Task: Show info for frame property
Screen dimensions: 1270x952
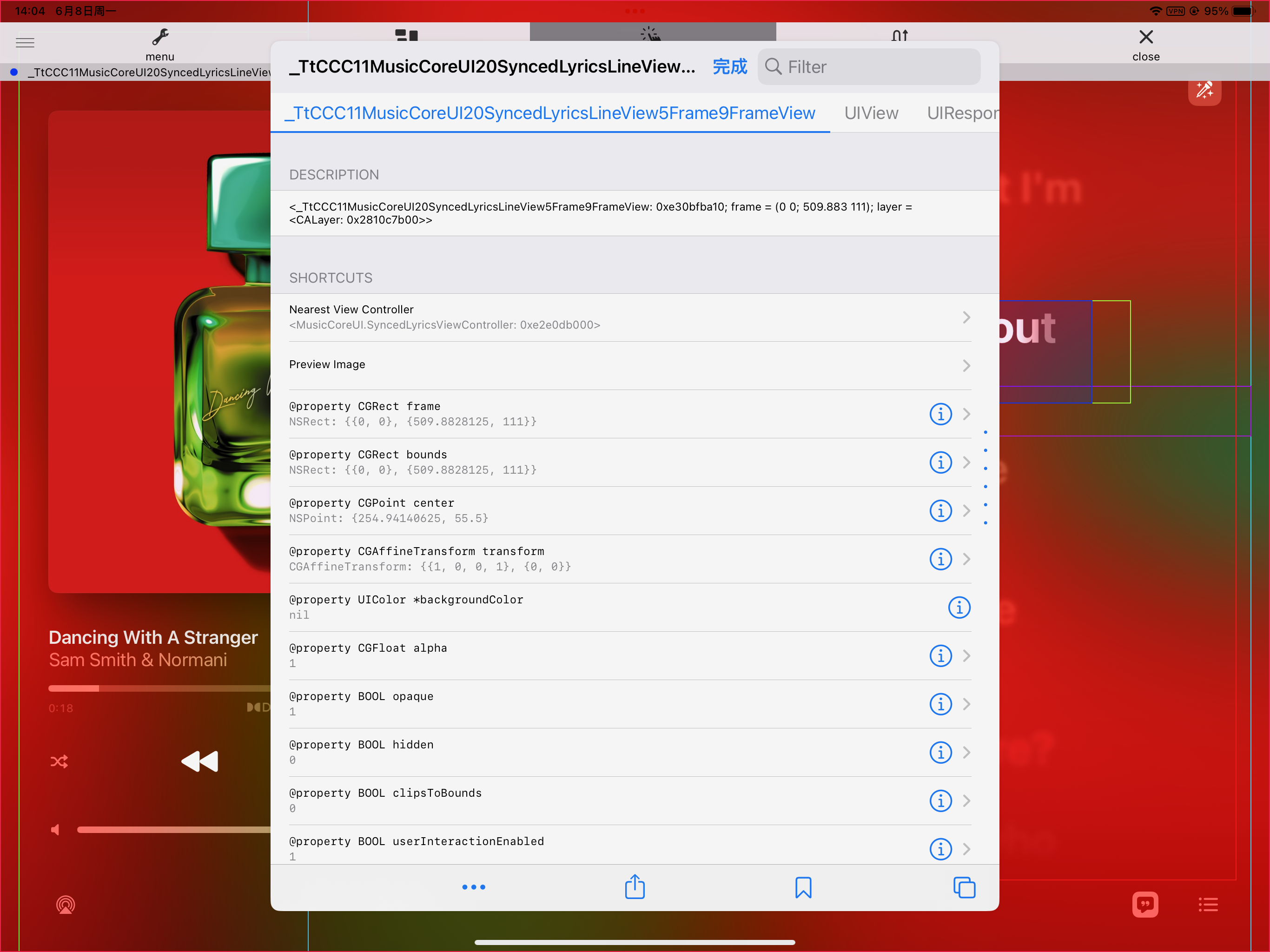Action: coord(940,414)
